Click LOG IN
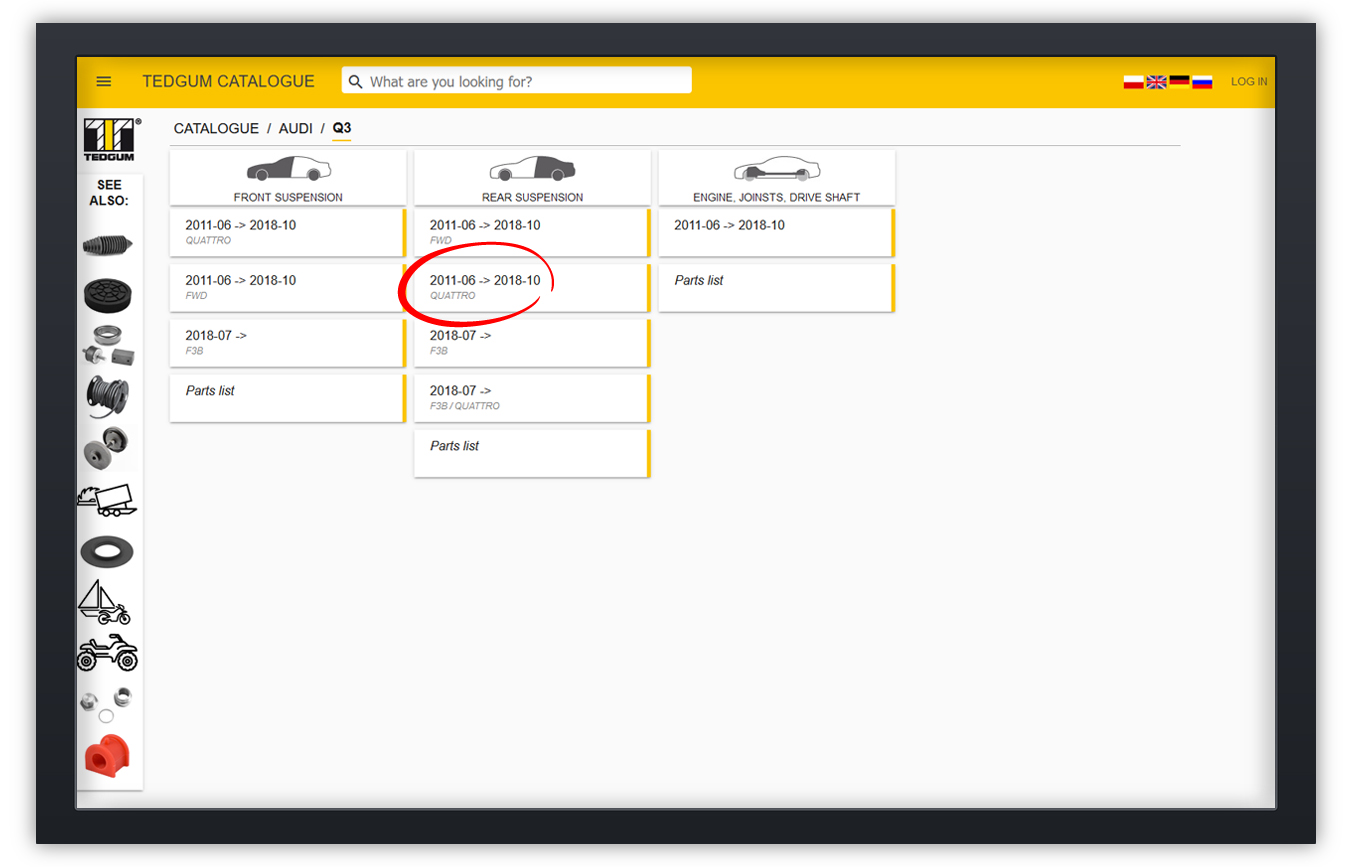1352x867 pixels. pos(1249,82)
